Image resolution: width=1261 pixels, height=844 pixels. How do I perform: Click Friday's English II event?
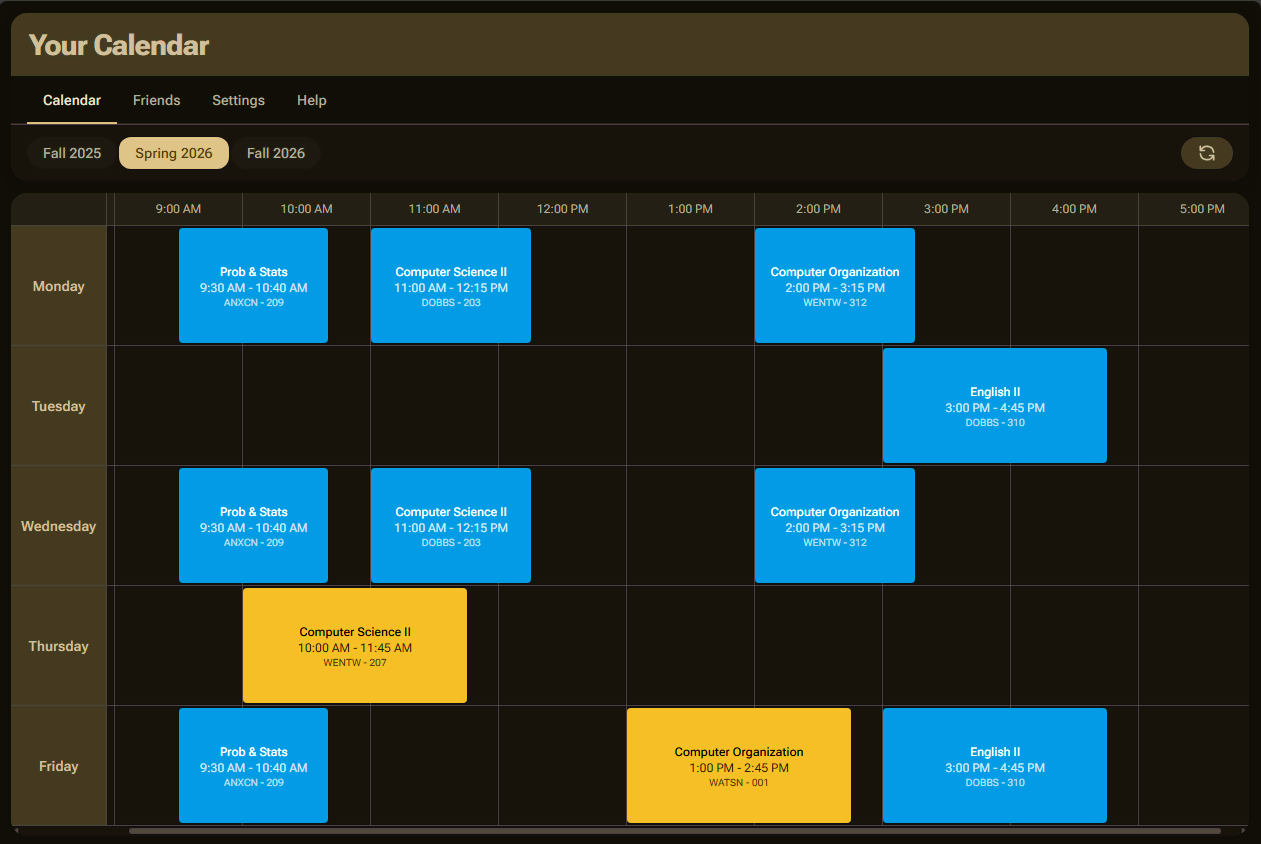point(995,766)
